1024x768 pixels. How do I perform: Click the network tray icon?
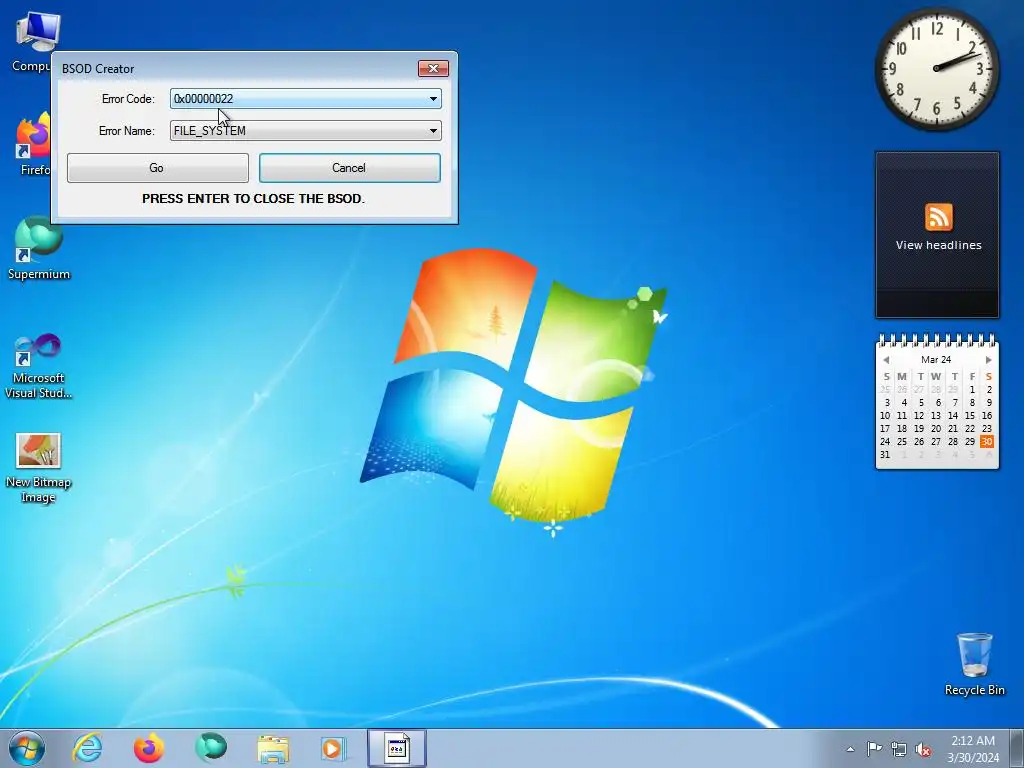899,750
